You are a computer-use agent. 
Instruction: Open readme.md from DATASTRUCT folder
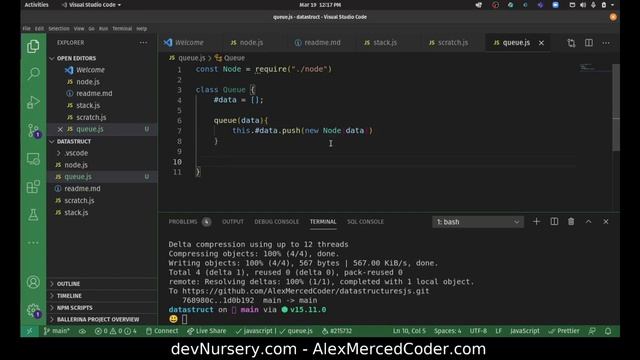(x=82, y=189)
